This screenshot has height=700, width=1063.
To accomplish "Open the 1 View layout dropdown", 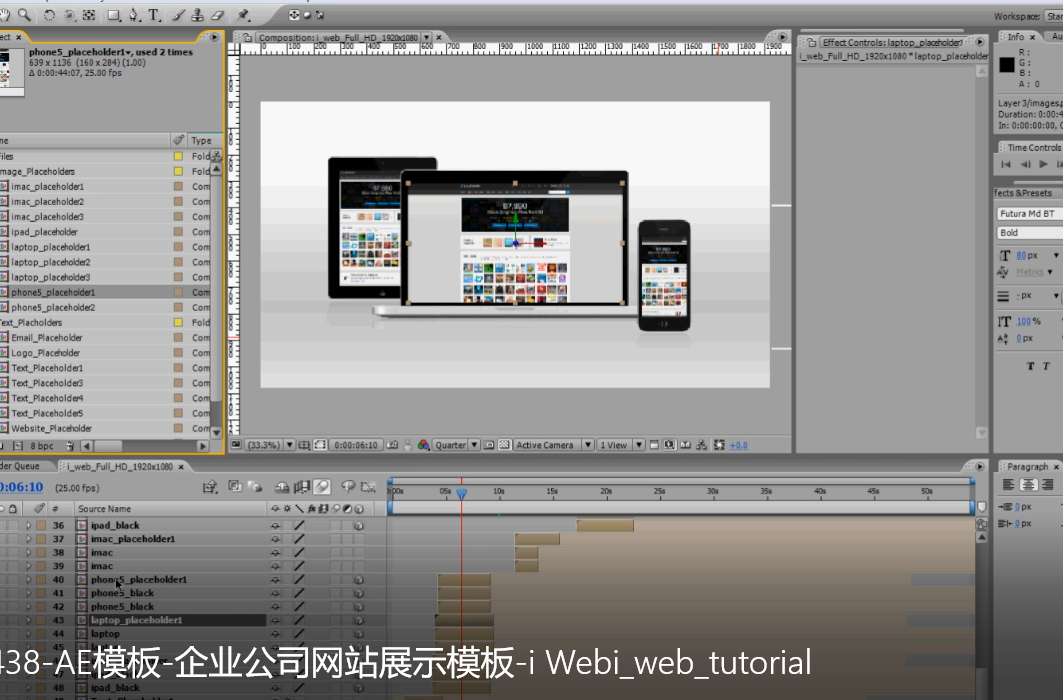I will (x=621, y=445).
